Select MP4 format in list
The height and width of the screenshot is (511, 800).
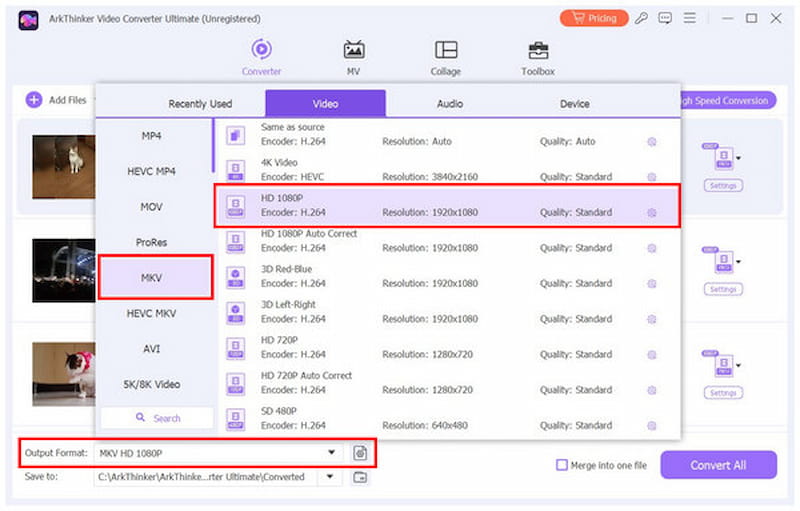(x=152, y=136)
